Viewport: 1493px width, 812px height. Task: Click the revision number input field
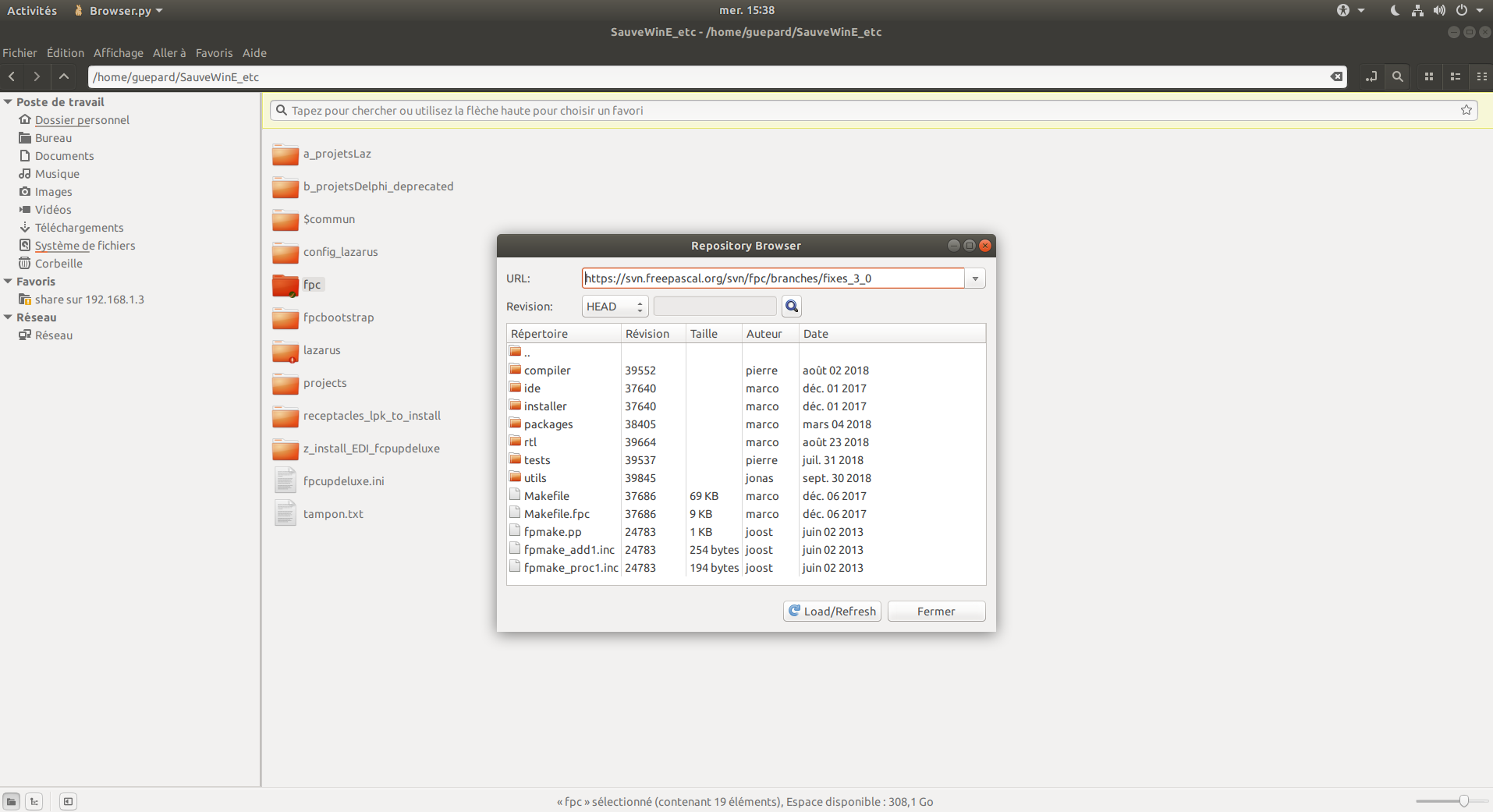(x=715, y=307)
